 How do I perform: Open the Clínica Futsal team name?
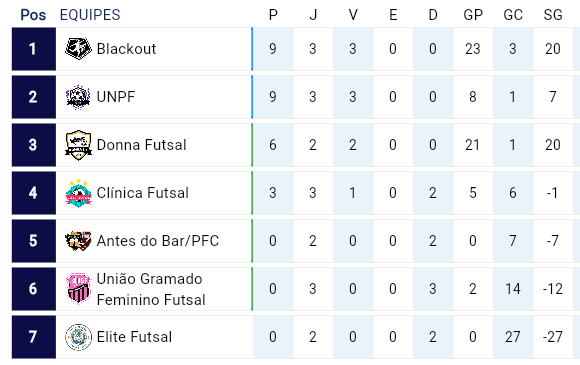(x=142, y=193)
